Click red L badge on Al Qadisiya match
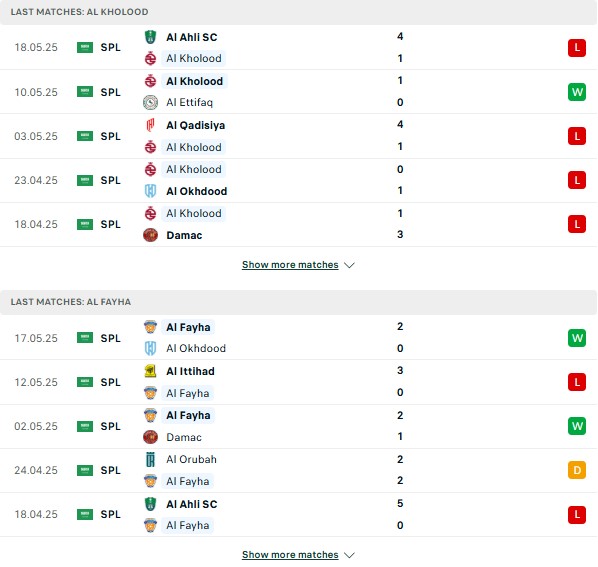The image size is (598, 567). [x=577, y=136]
